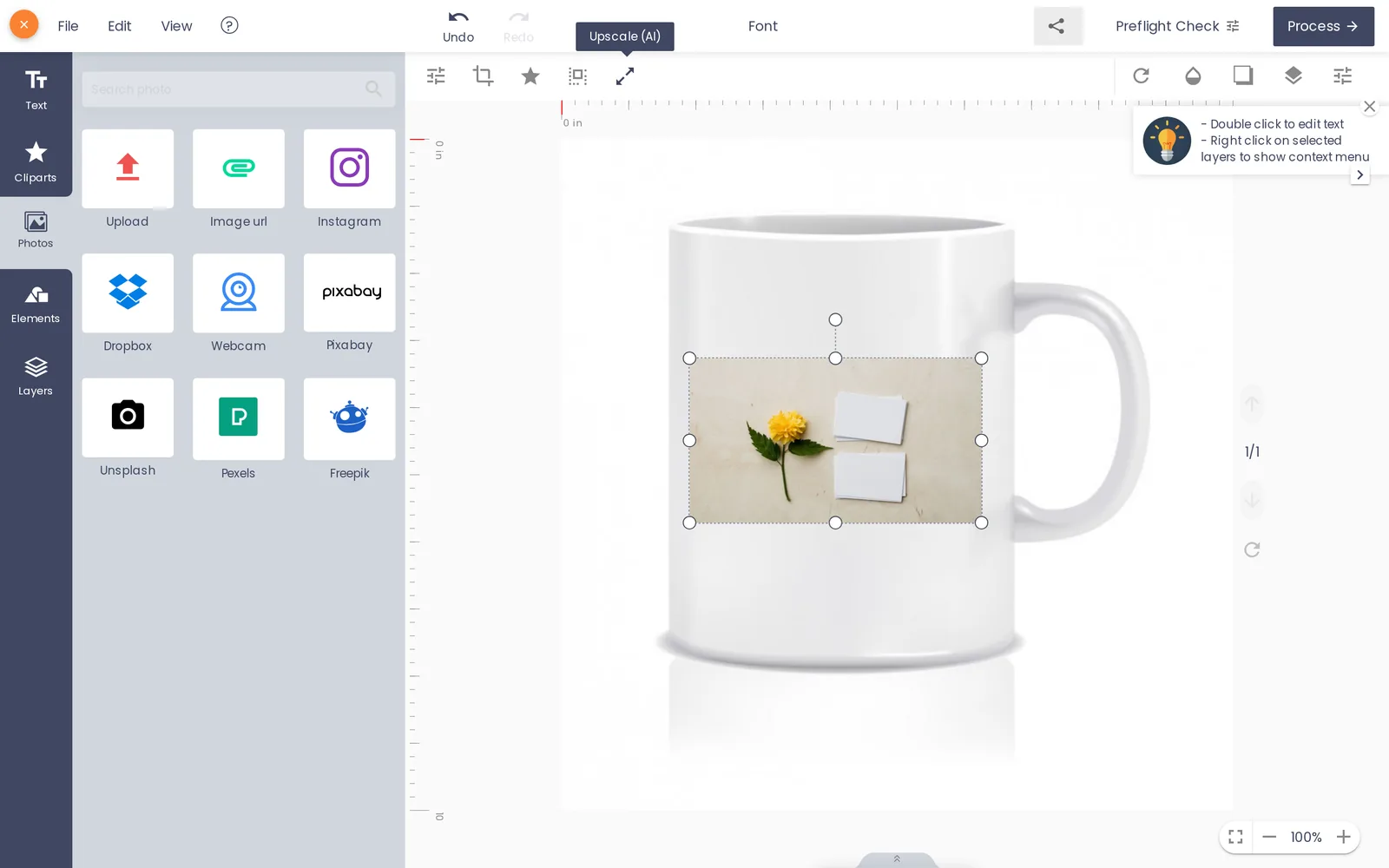Image resolution: width=1389 pixels, height=868 pixels.
Task: Click the Redo button
Action: (518, 26)
